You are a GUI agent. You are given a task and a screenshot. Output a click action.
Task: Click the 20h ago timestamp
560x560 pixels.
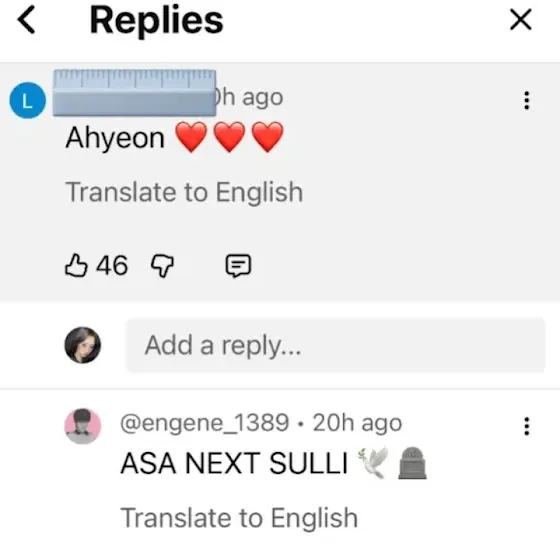(x=357, y=423)
